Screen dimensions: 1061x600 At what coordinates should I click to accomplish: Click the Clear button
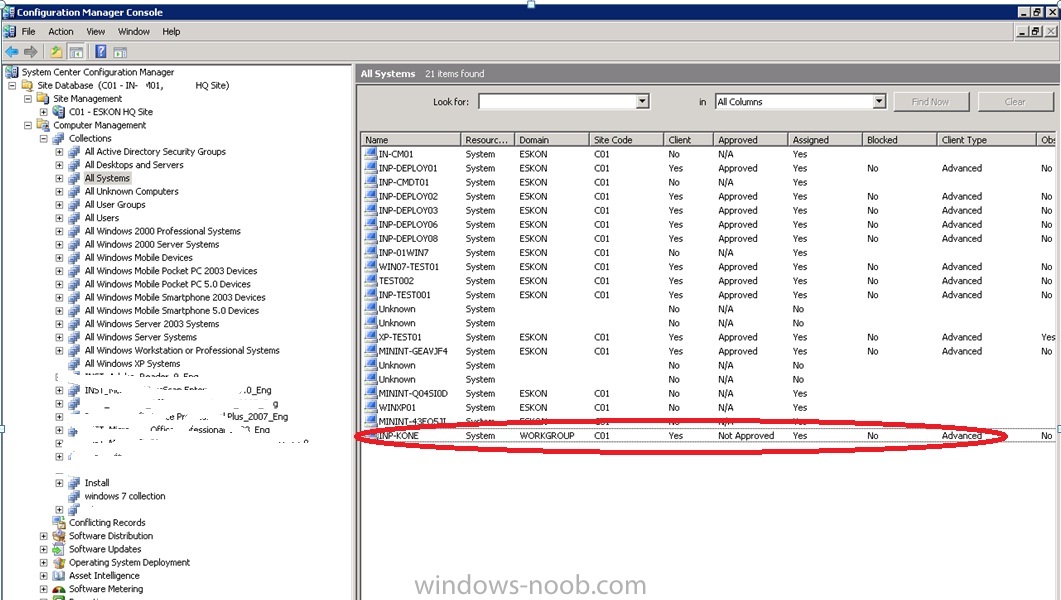1015,101
